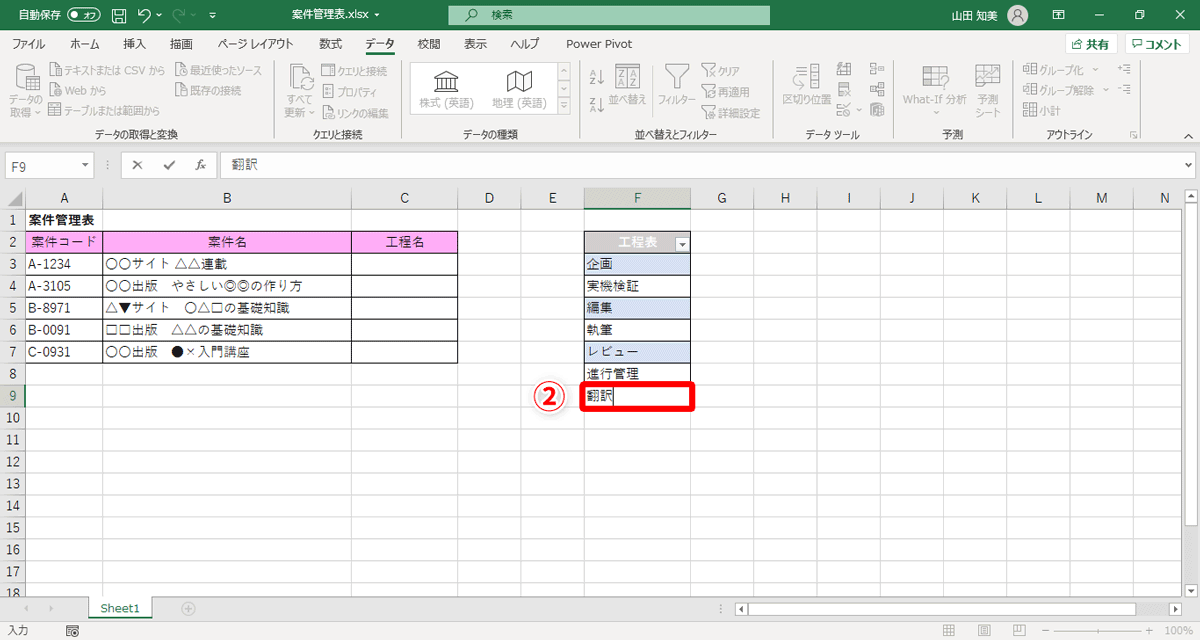The width and height of the screenshot is (1200, 640).
Task: Open the Name Box dropdown showing F9
Action: (x=84, y=166)
